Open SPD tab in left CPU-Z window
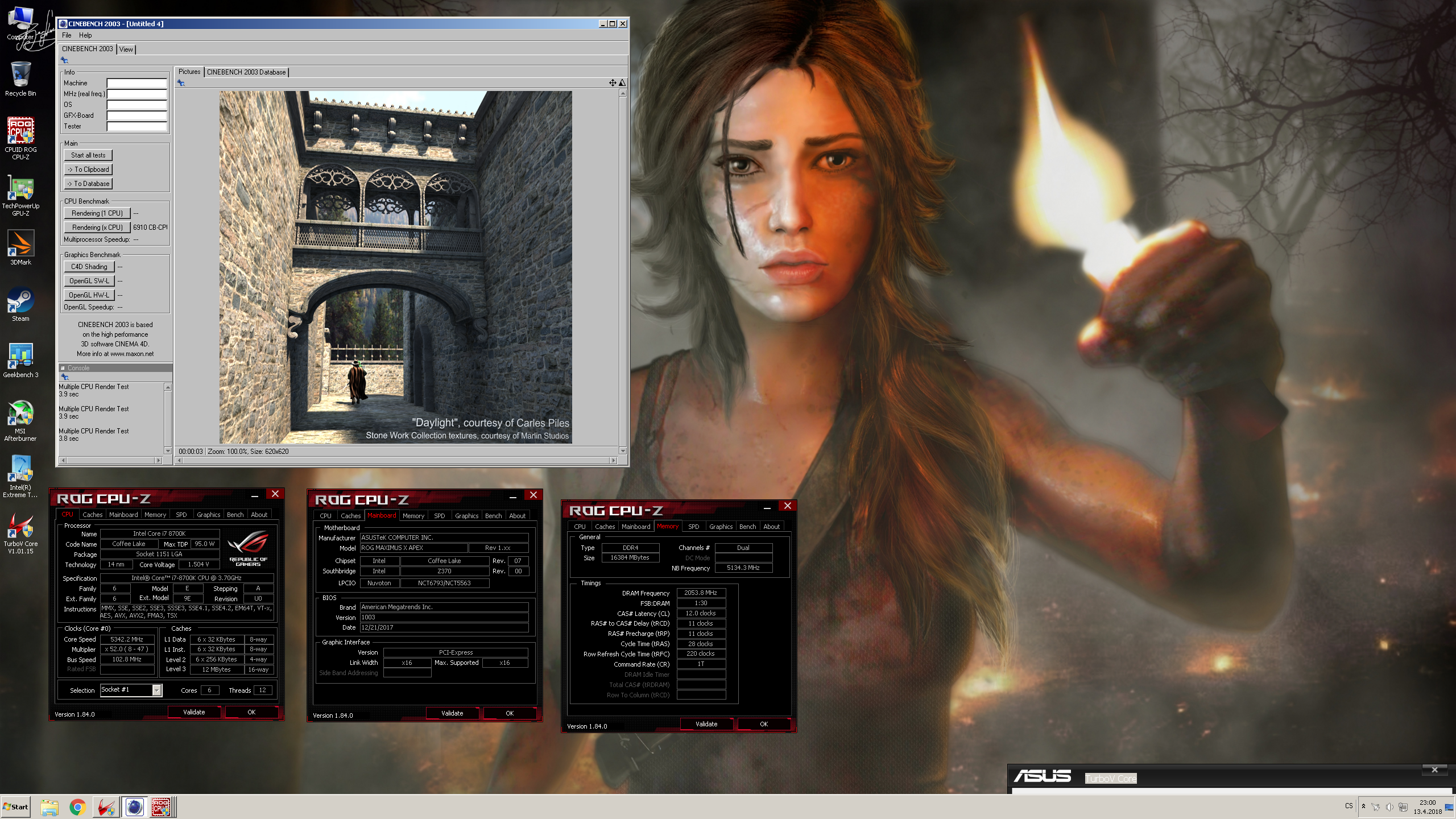This screenshot has height=819, width=1456. point(181,515)
